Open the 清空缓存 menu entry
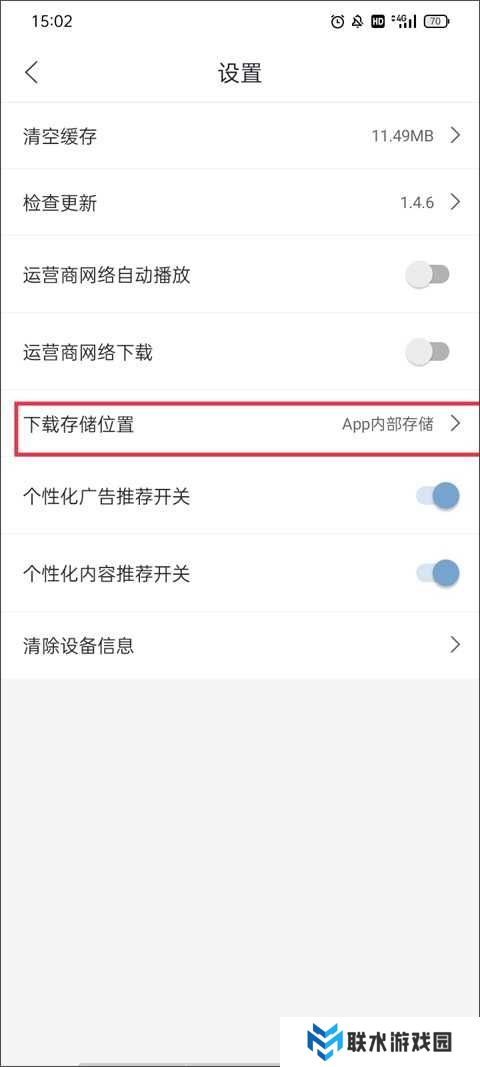The width and height of the screenshot is (480, 1067). pos(240,136)
